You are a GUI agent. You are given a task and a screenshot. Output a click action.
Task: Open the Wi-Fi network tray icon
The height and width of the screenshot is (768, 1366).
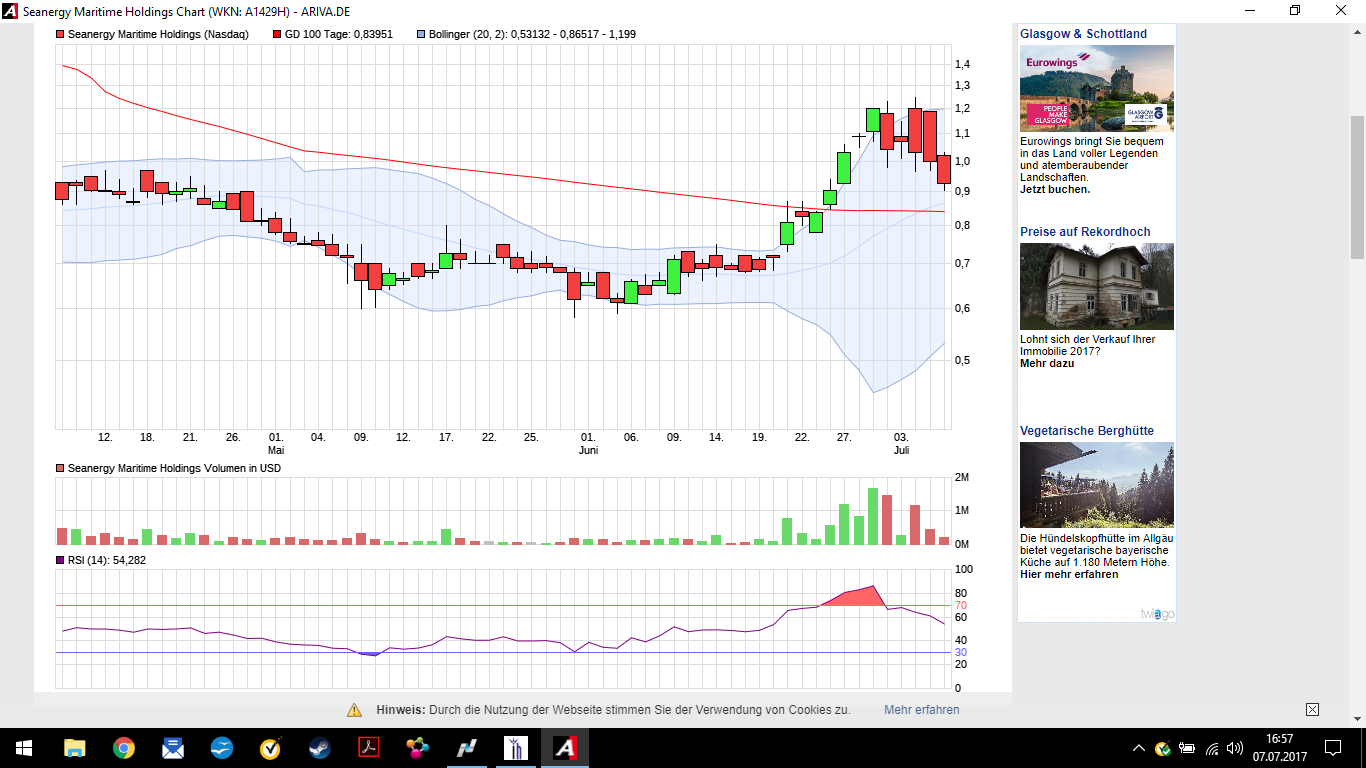click(x=1212, y=748)
